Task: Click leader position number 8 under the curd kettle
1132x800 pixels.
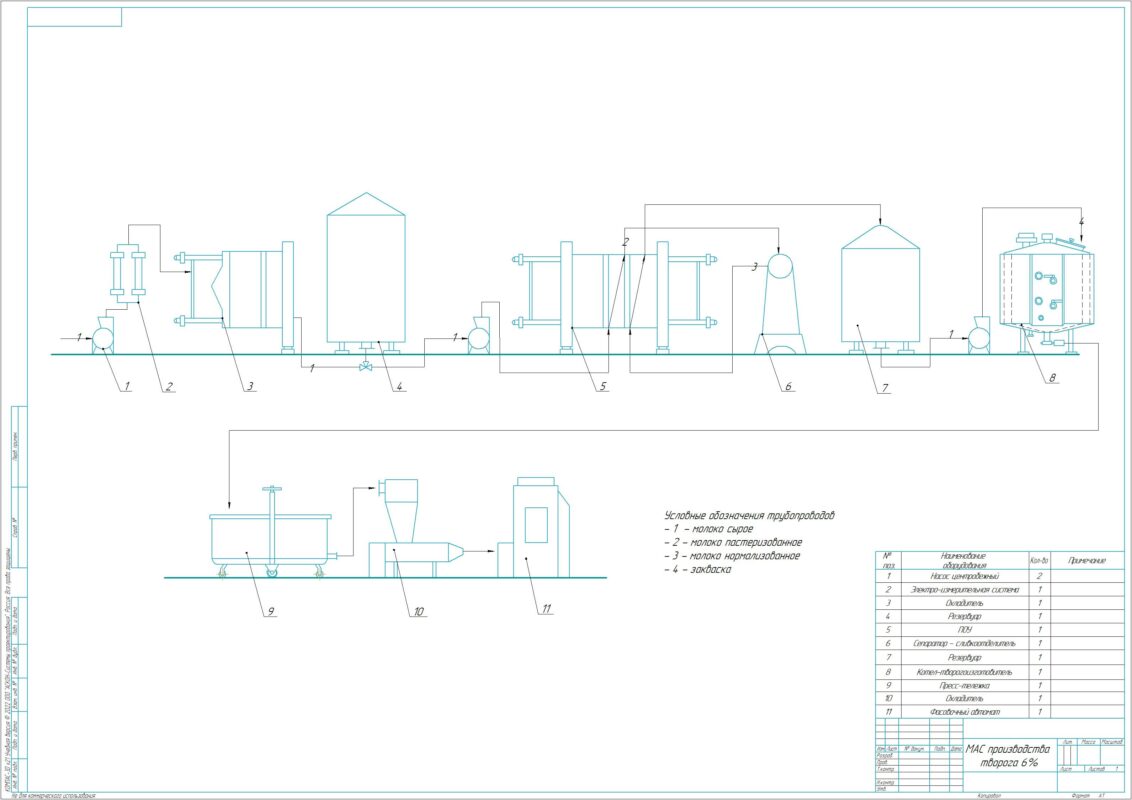Action: click(1053, 378)
